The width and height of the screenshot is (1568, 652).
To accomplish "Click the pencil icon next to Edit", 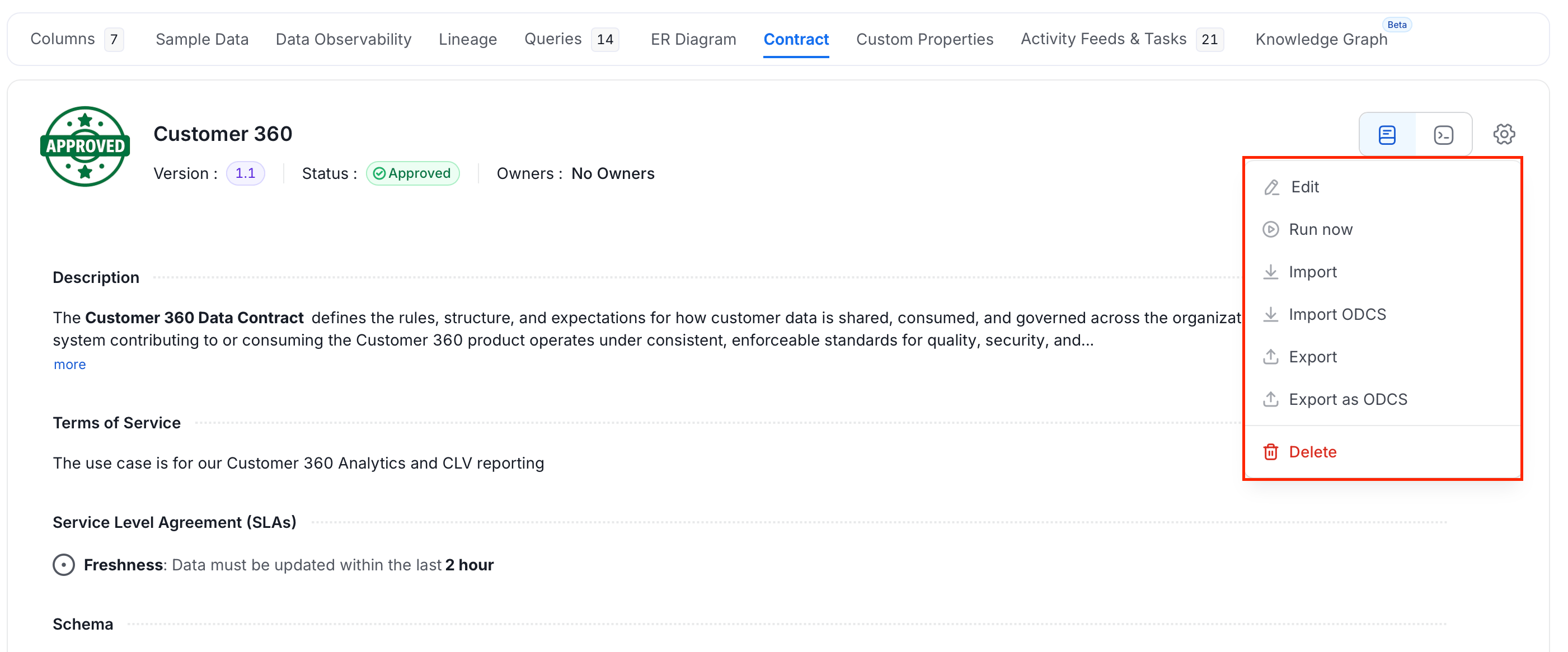I will point(1271,187).
